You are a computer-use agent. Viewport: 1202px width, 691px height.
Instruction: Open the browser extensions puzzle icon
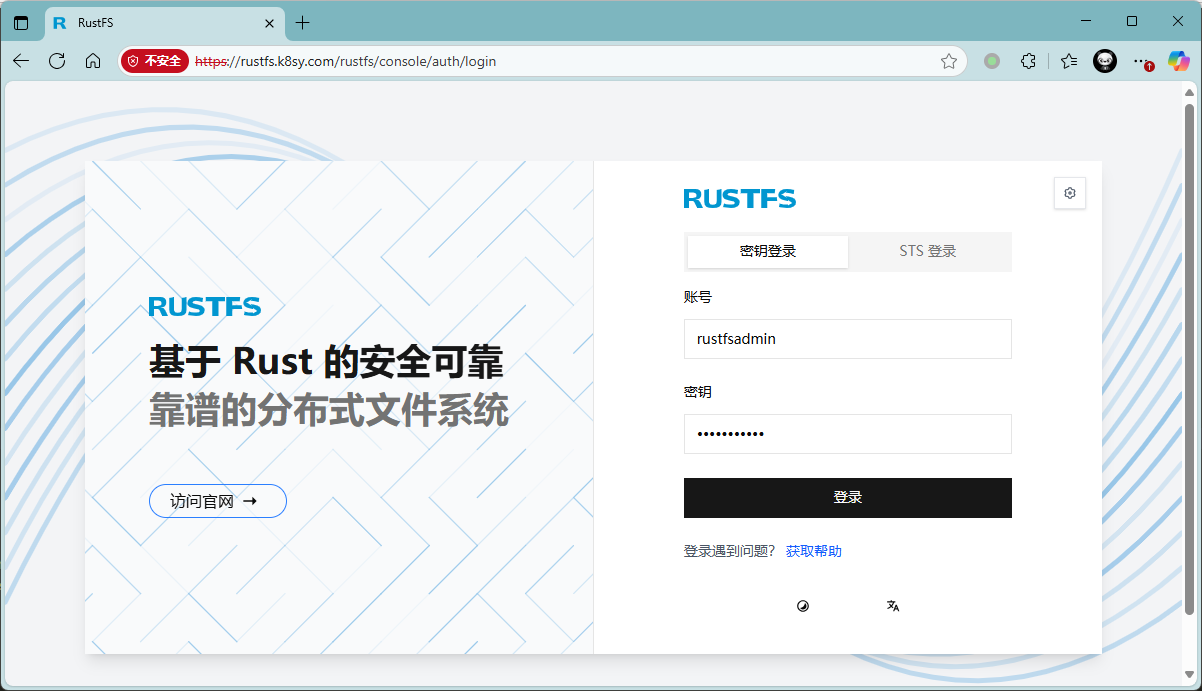click(1028, 61)
